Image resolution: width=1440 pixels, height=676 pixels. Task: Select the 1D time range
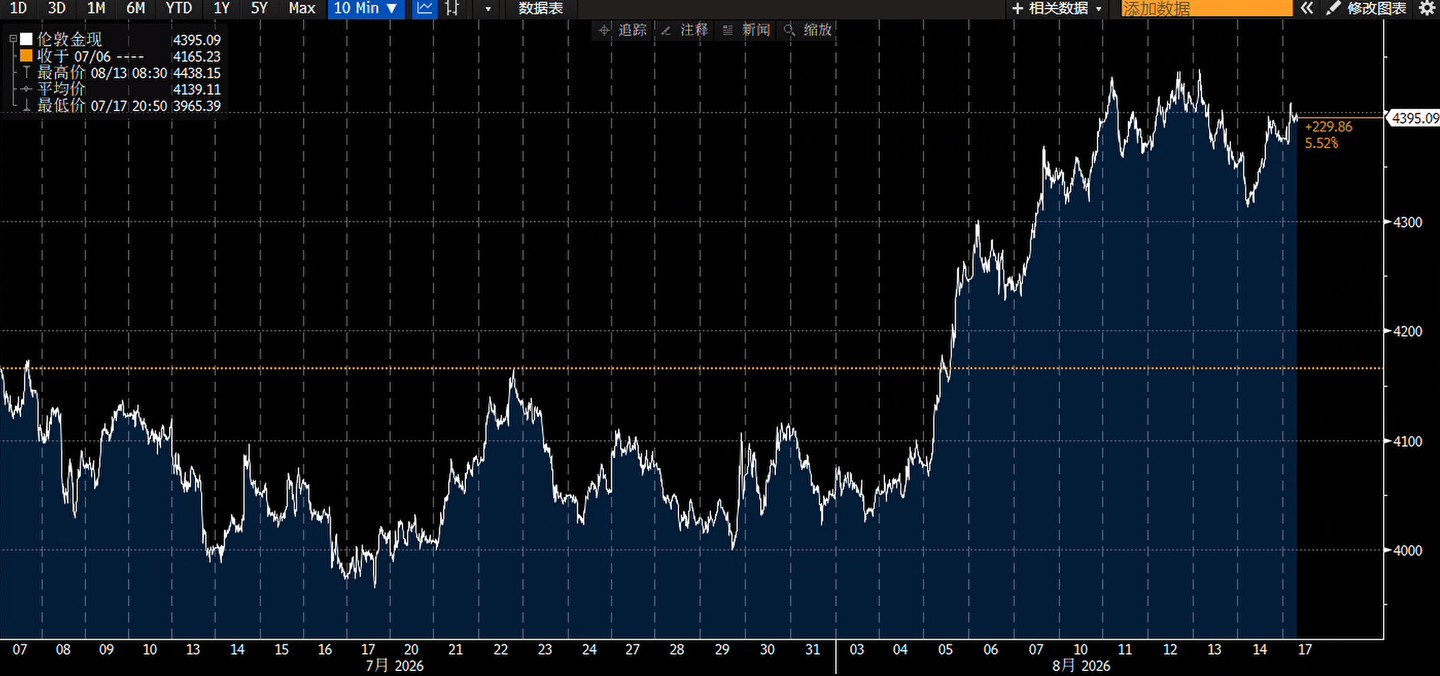pos(18,8)
